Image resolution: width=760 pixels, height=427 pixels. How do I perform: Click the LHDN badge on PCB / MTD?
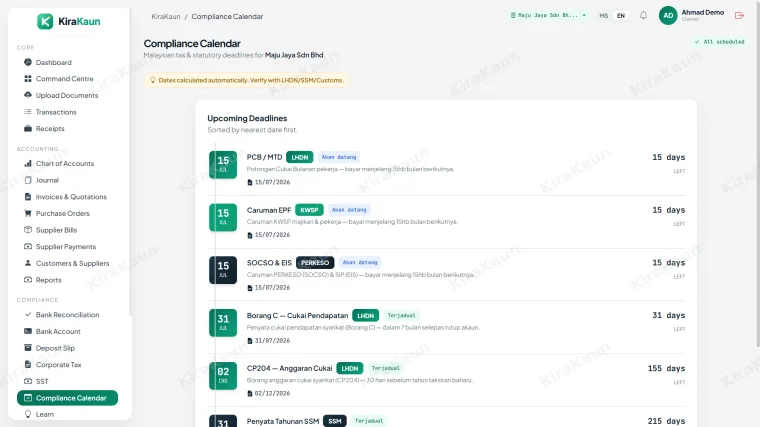tap(300, 157)
